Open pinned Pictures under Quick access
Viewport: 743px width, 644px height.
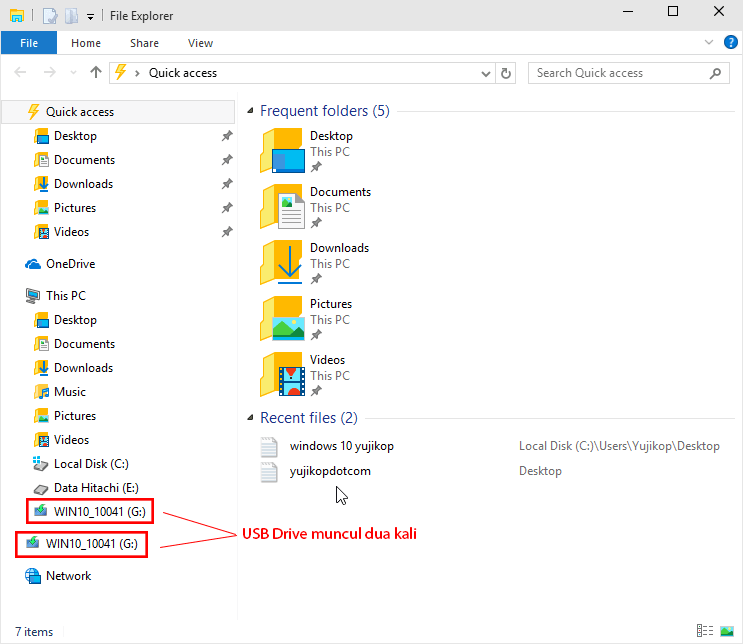tap(74, 208)
